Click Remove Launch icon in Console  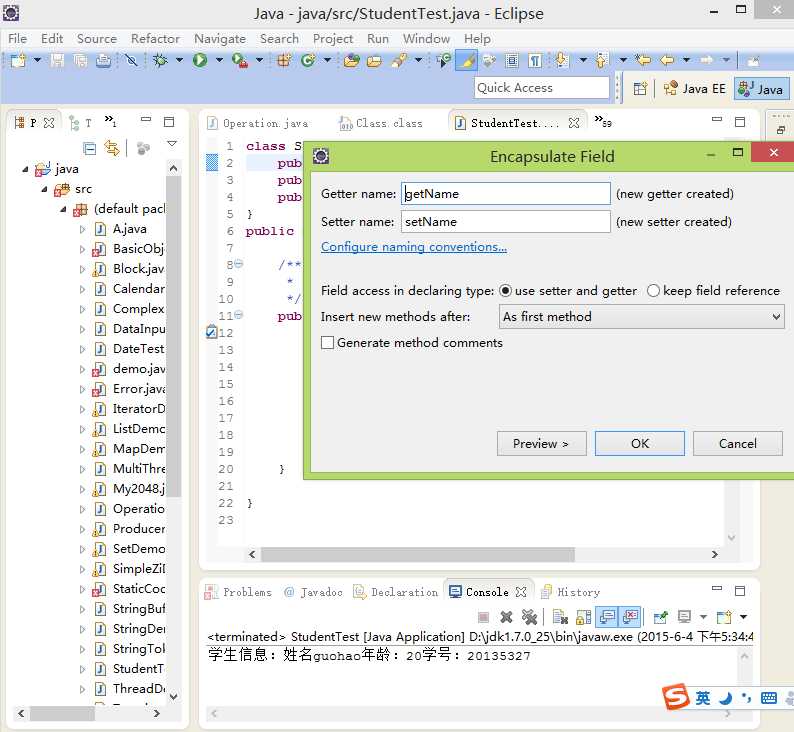(506, 617)
